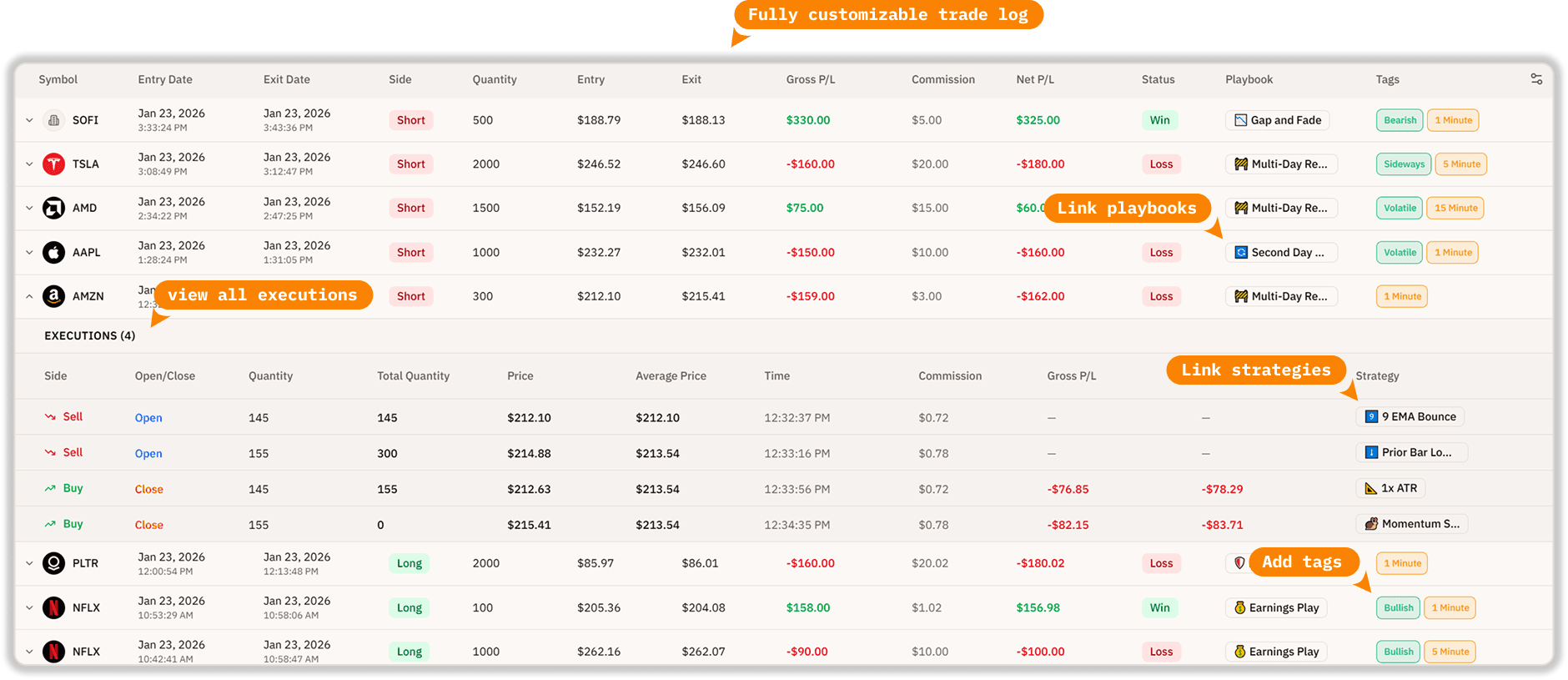This screenshot has width=1568, height=680.
Task: Click the 15 Minute tag on AMD
Action: [1455, 208]
